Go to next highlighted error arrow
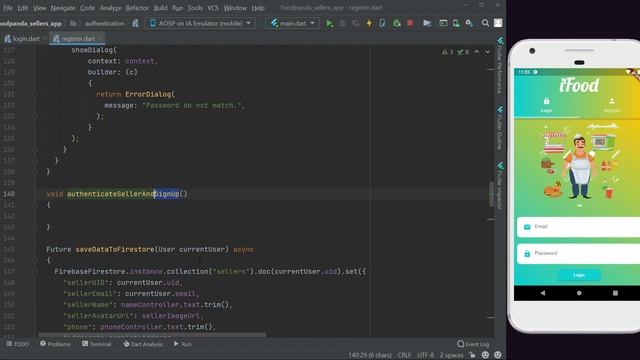640x360 pixels. coord(487,52)
